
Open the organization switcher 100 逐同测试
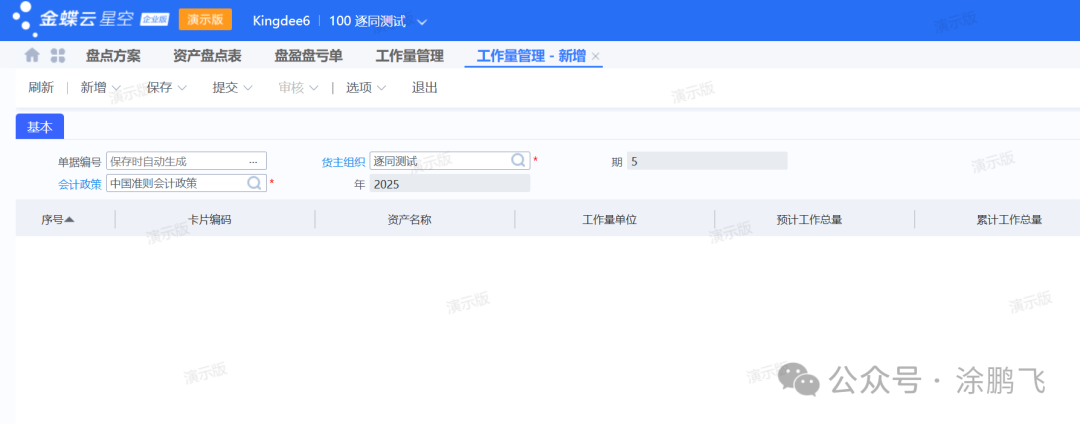(x=378, y=21)
